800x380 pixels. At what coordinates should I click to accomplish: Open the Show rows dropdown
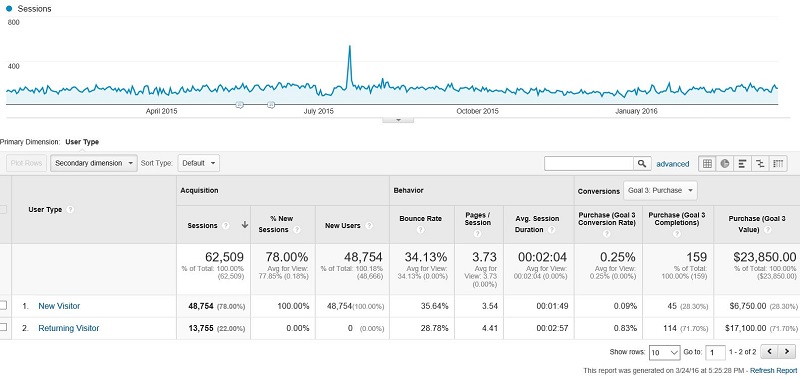point(664,352)
